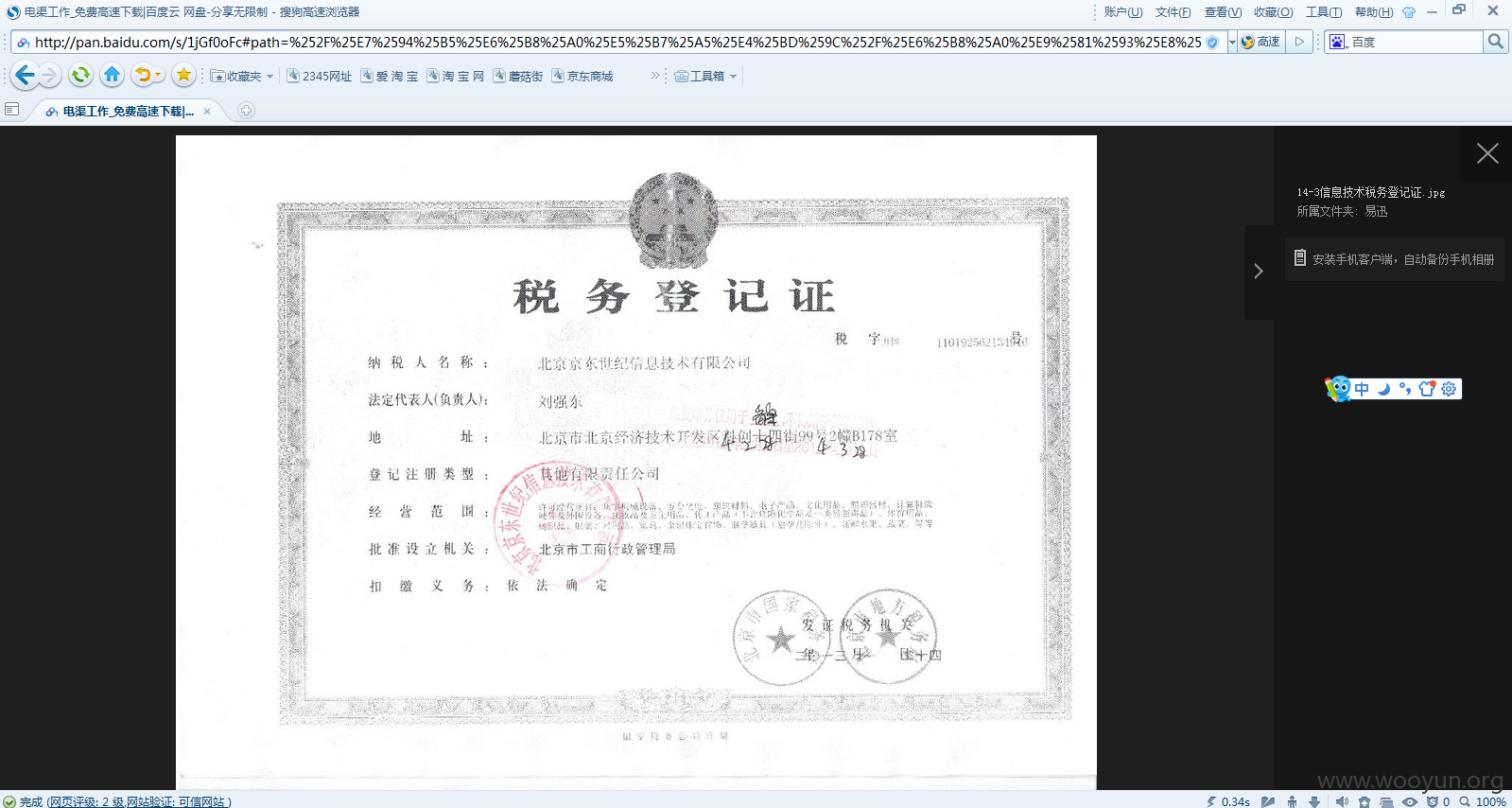This screenshot has height=808, width=1512.
Task: Open the 文件(F) menu
Action: tap(1173, 12)
